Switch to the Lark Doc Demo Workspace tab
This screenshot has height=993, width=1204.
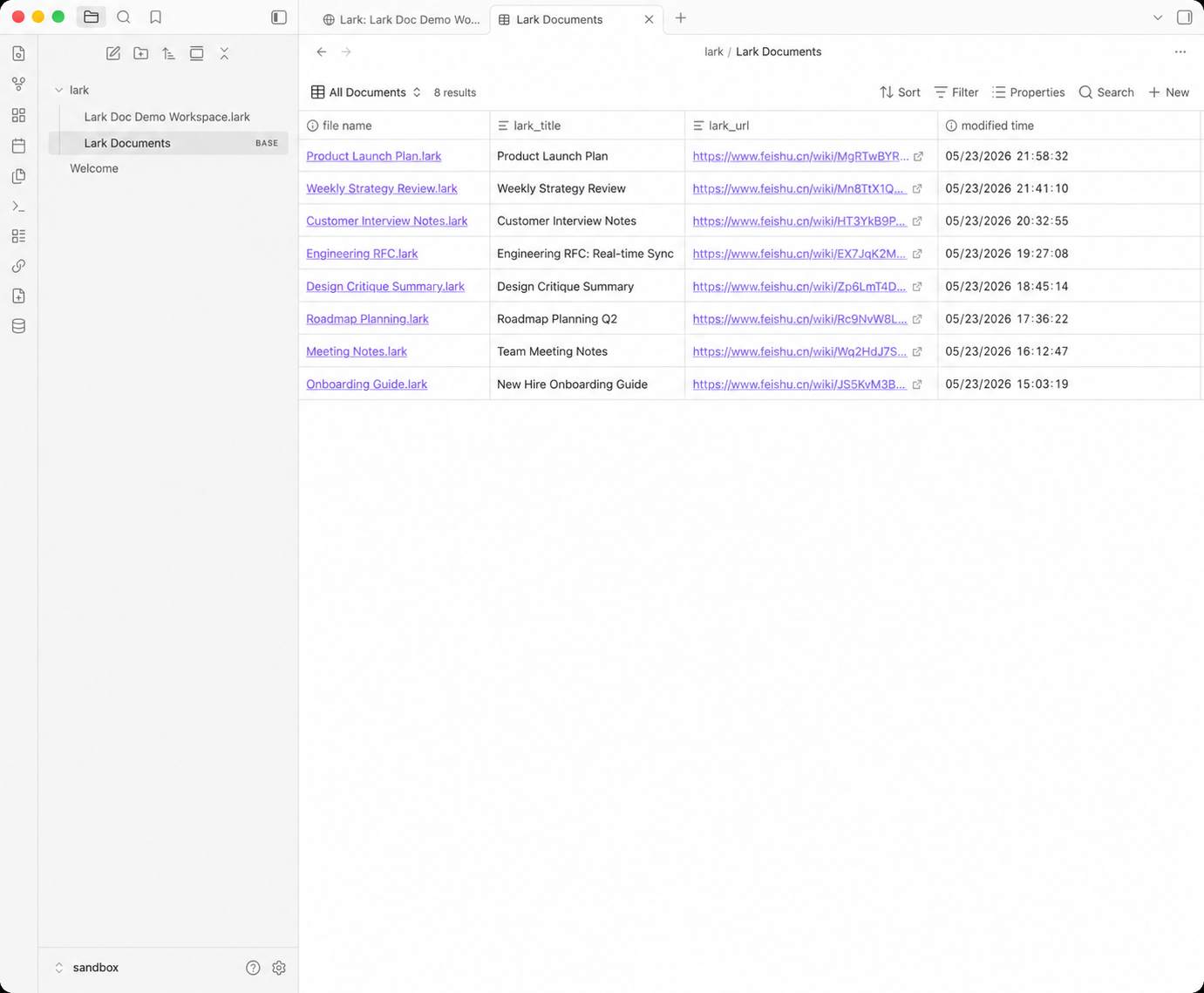click(x=401, y=19)
